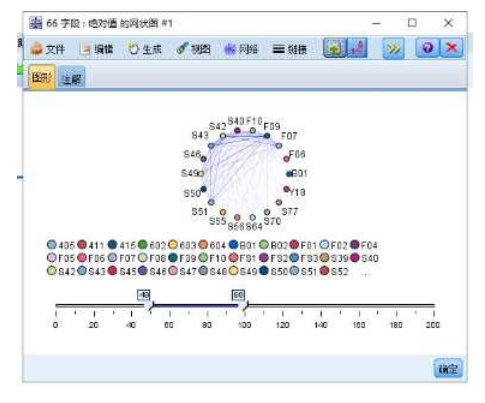The image size is (485, 403).
Task: Click the upper slider handle near 100
Action: pyautogui.click(x=246, y=306)
